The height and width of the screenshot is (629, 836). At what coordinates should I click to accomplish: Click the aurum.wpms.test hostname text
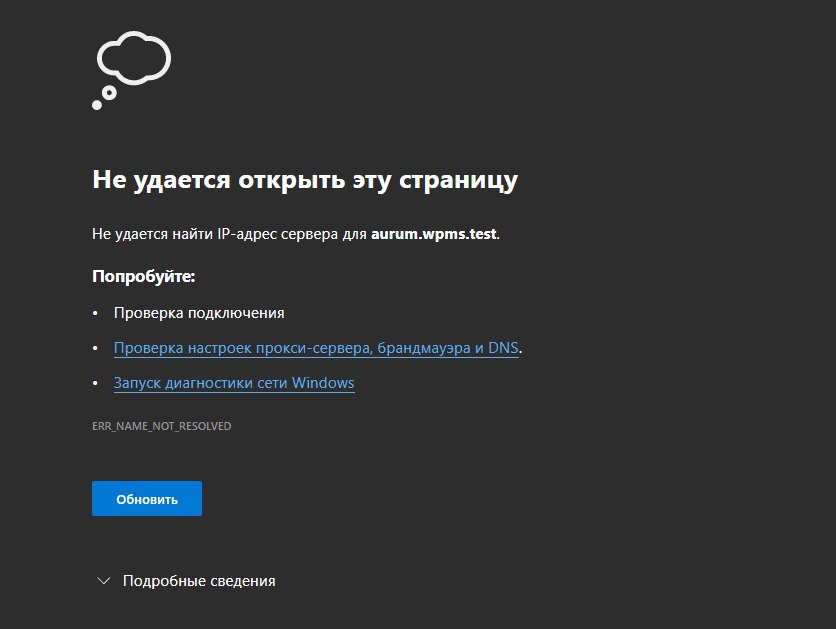433,233
